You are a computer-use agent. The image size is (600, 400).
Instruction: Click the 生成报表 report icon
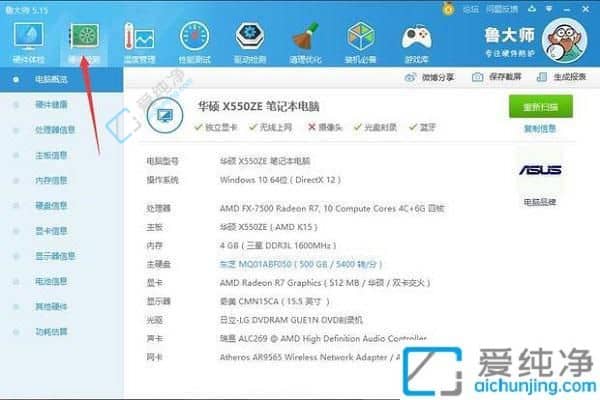click(x=541, y=77)
